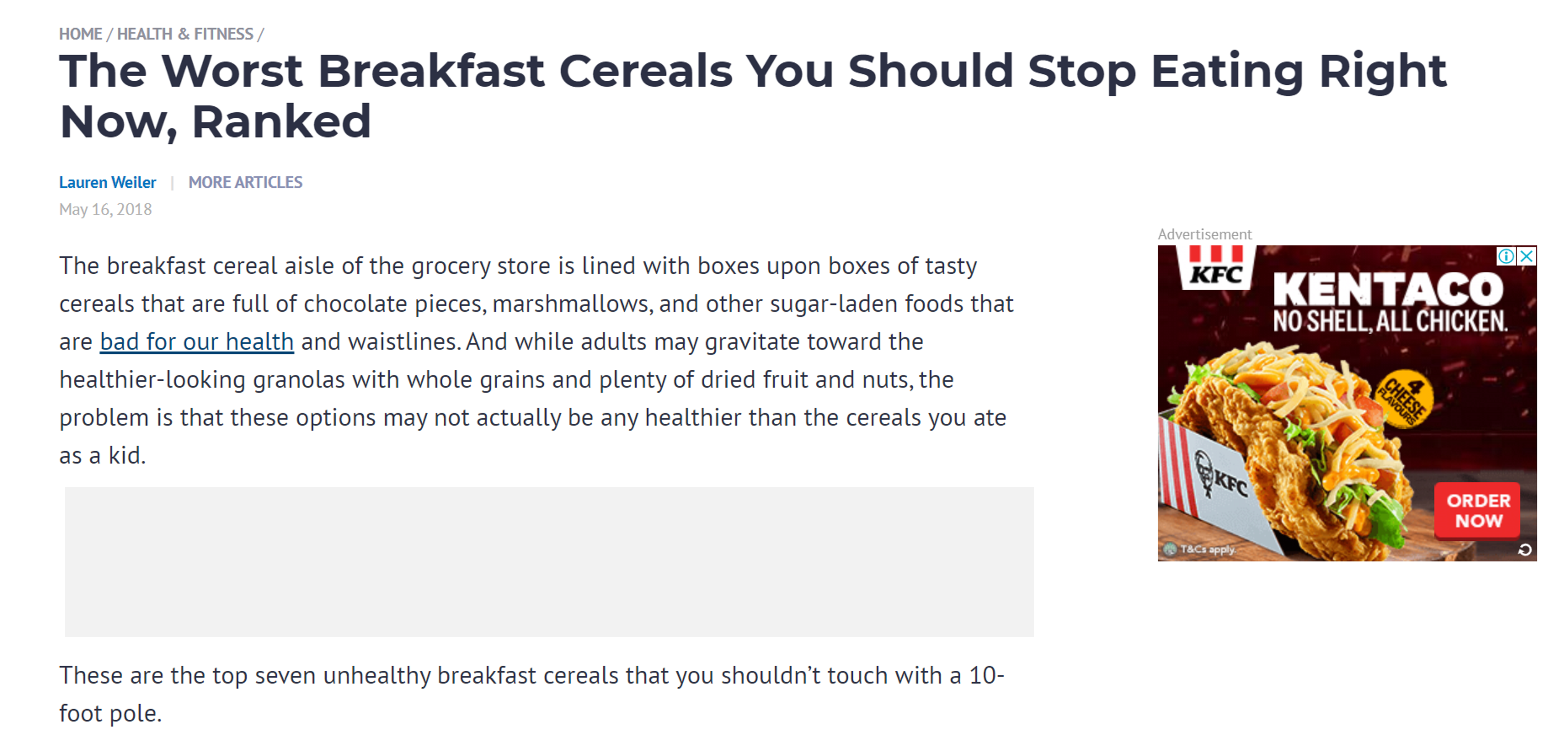This screenshot has height=743, width=1568.
Task: Open MORE ARTICLES link
Action: click(x=245, y=182)
